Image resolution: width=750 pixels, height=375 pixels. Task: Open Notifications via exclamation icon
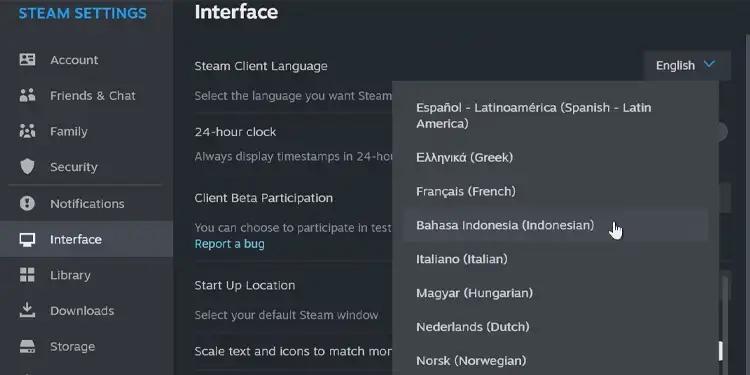click(27, 203)
